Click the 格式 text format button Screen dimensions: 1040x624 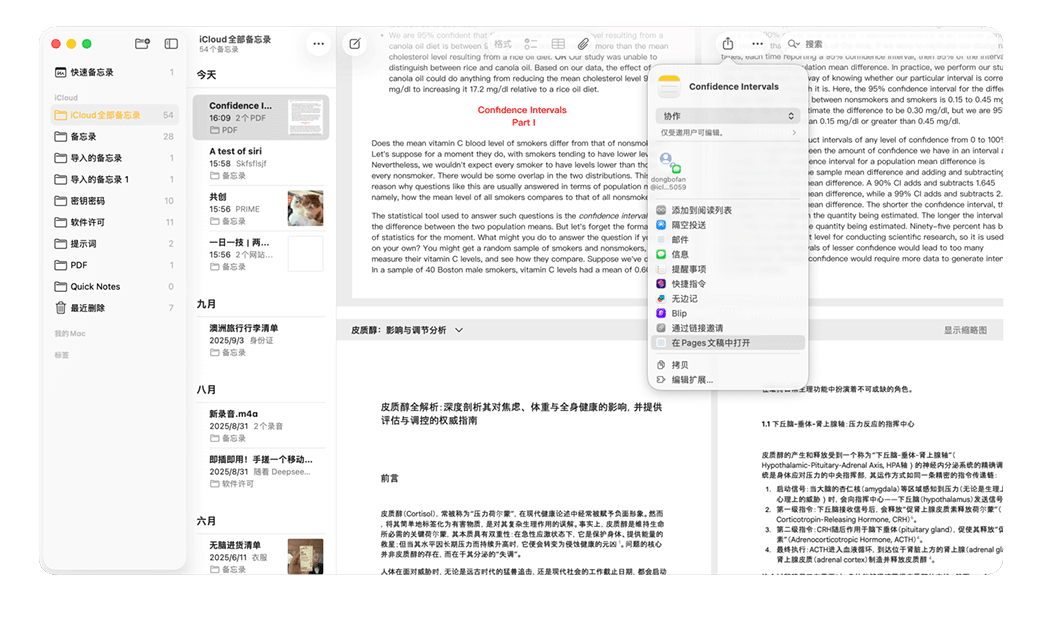[x=503, y=44]
